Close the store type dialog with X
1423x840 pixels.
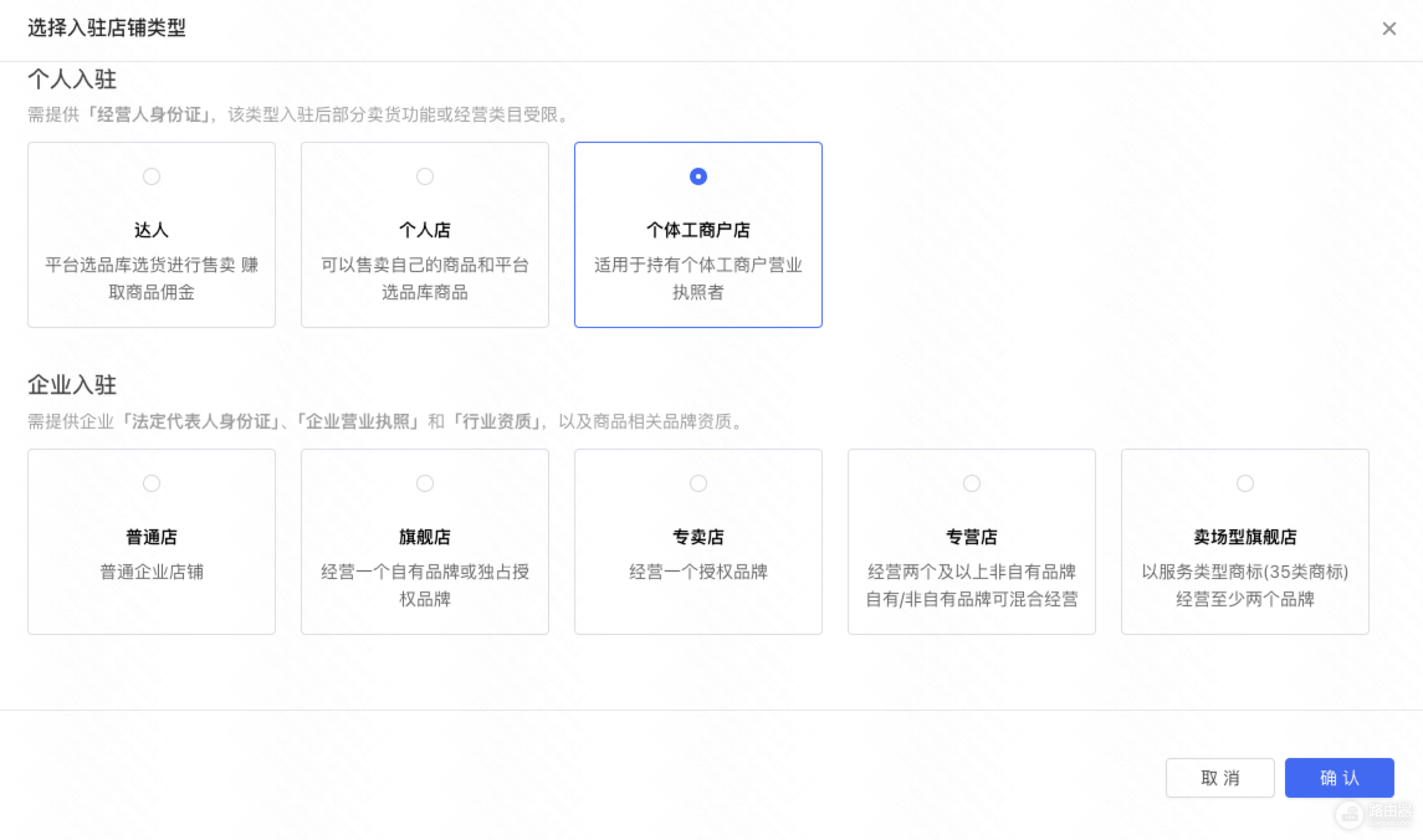[1389, 29]
